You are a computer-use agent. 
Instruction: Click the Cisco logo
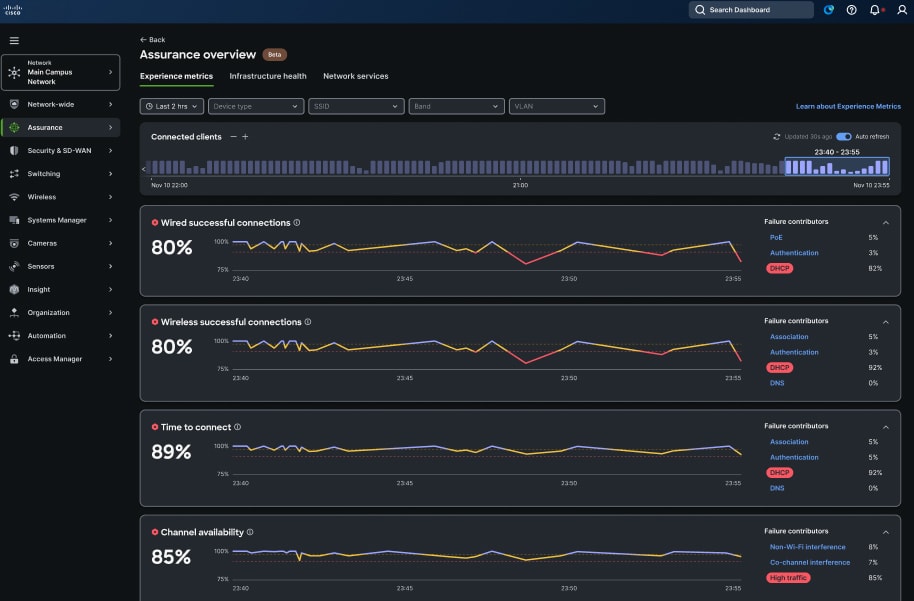click(13, 10)
